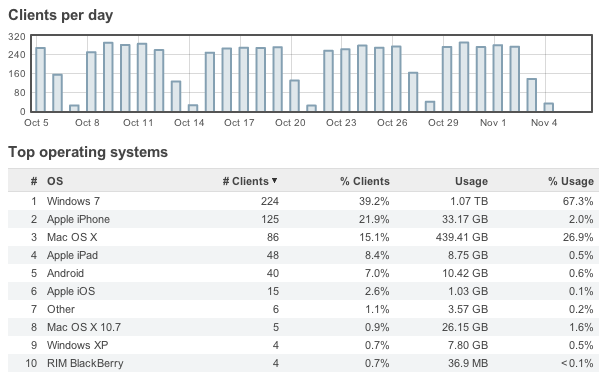
Task: Click the Windows XP entry
Action: [78, 345]
